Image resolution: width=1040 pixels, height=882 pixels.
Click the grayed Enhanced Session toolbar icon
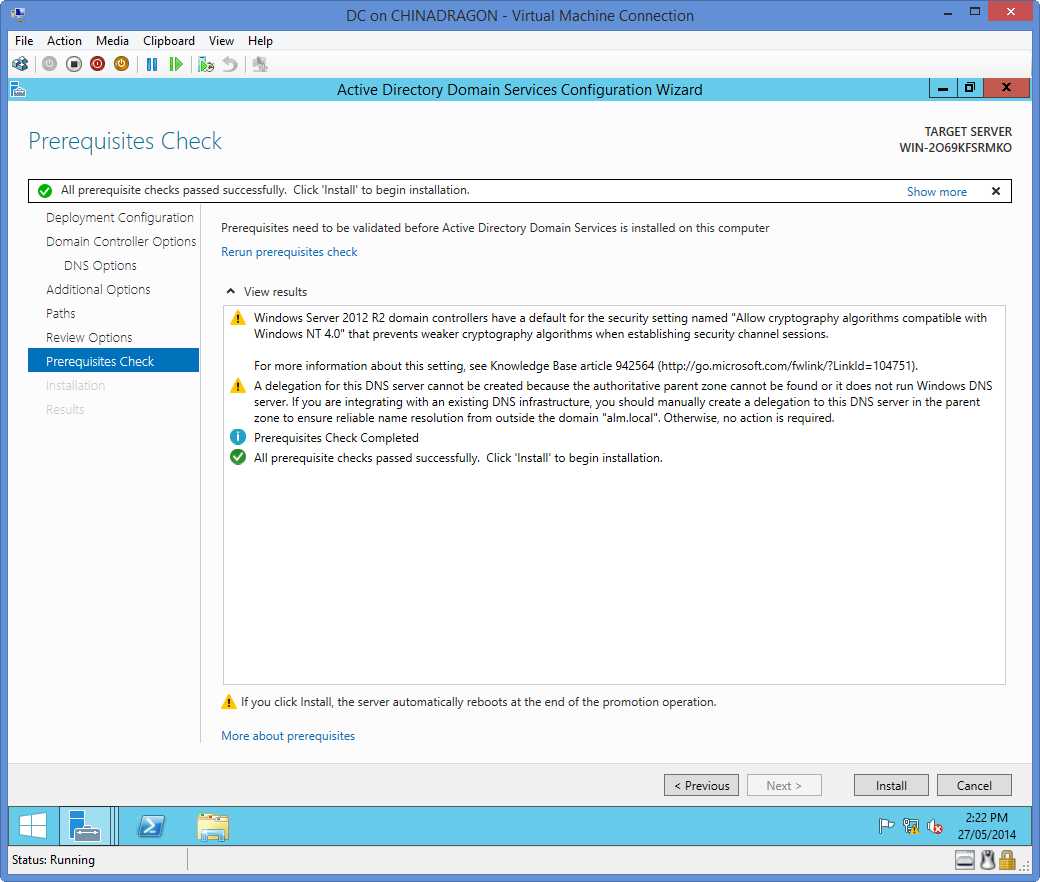click(x=259, y=64)
